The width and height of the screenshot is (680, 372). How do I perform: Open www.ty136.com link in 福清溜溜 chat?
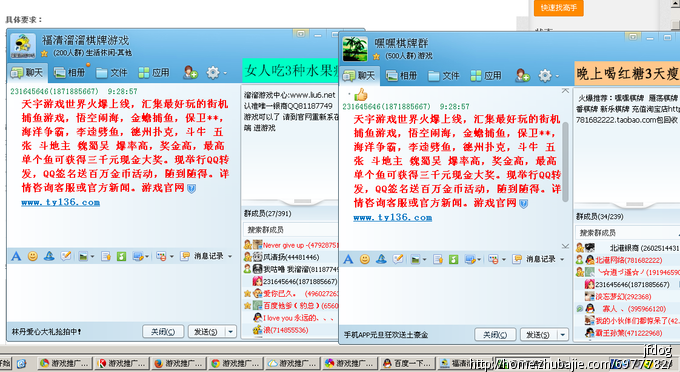click(61, 202)
